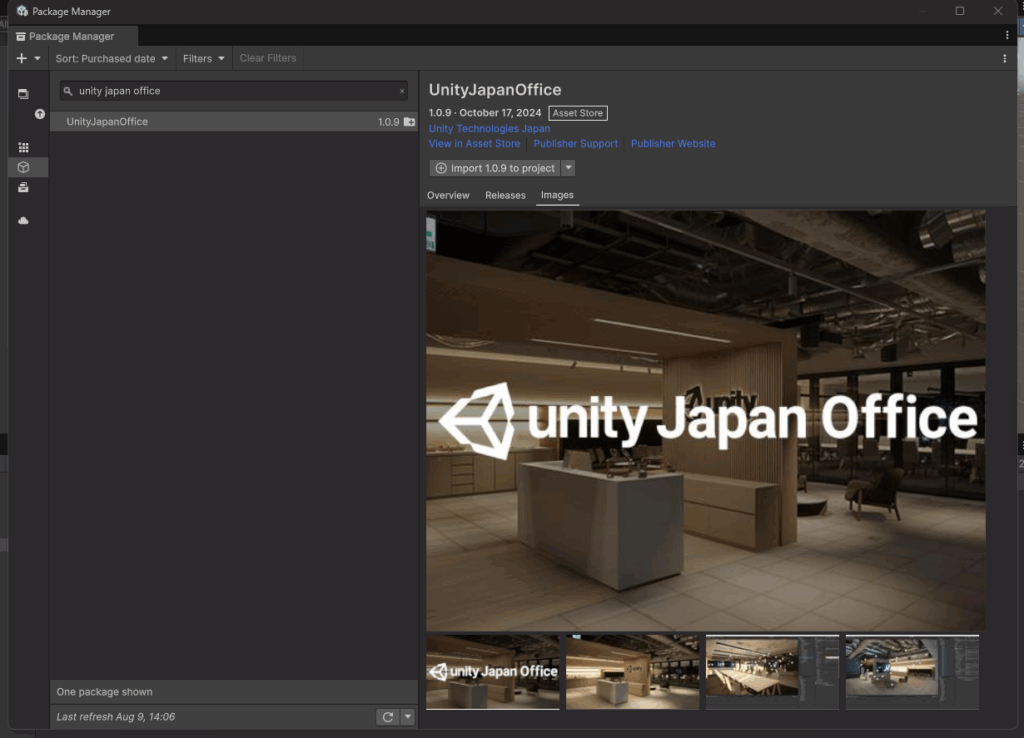The image size is (1024, 738).
Task: Select the UnityJapanOffice row in the package list
Action: (x=234, y=122)
